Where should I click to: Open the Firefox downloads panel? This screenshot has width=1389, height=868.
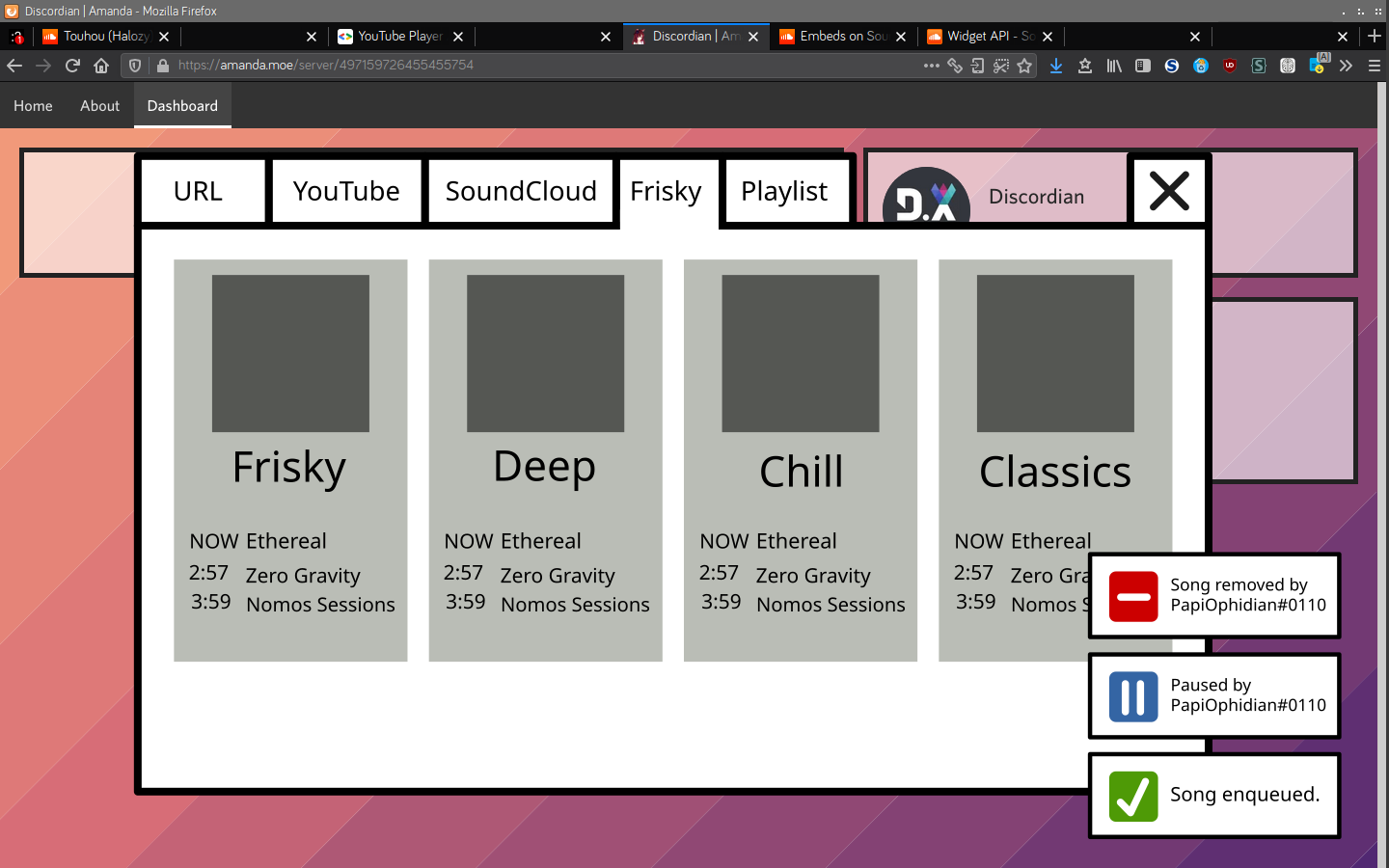click(x=1056, y=66)
